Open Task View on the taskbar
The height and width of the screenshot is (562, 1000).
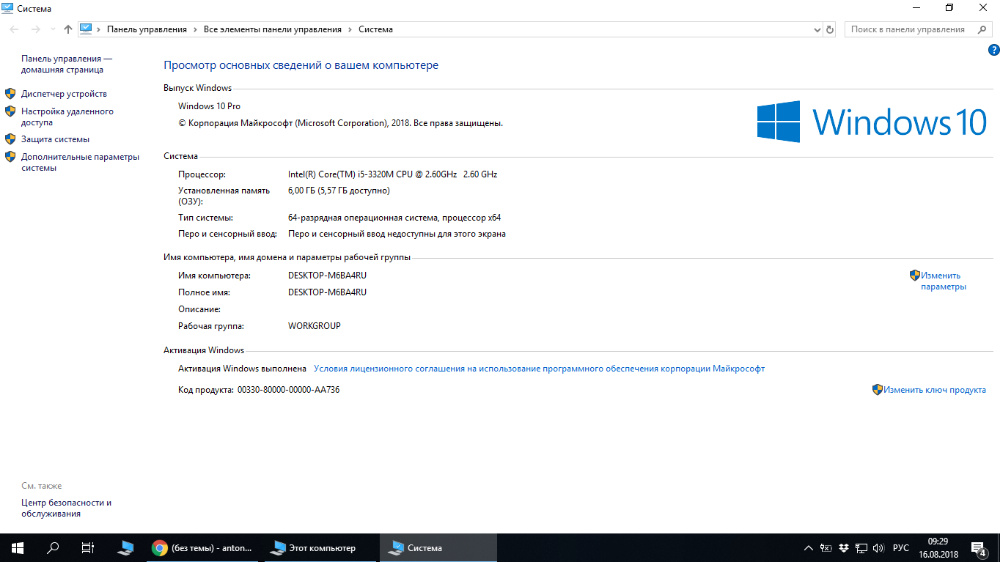pos(88,547)
